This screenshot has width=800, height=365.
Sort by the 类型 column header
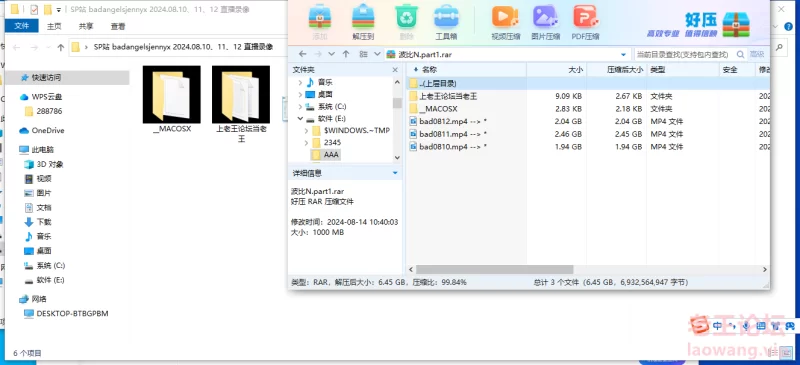(x=683, y=69)
